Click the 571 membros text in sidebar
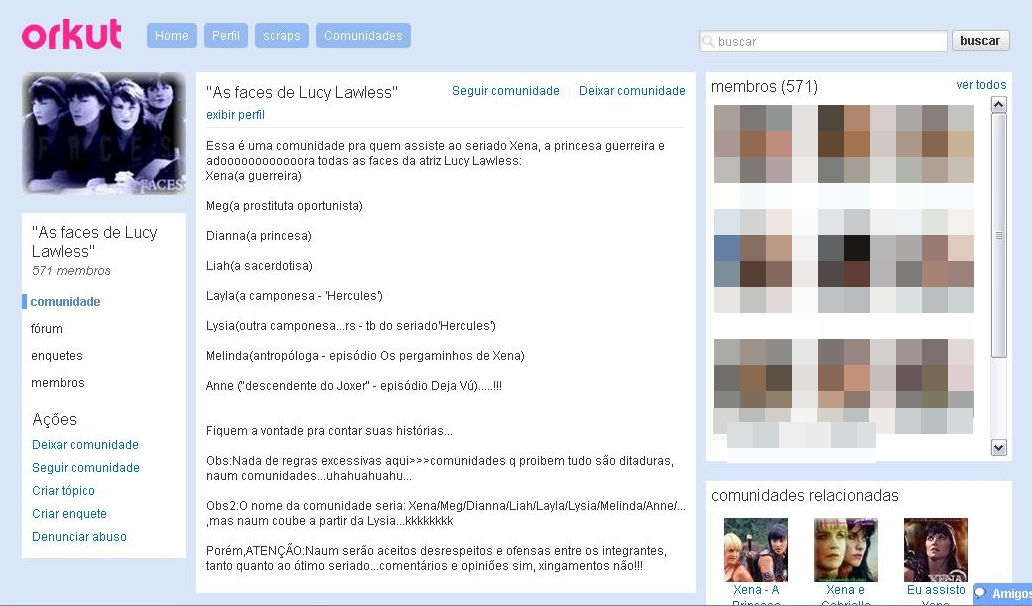 [71, 270]
